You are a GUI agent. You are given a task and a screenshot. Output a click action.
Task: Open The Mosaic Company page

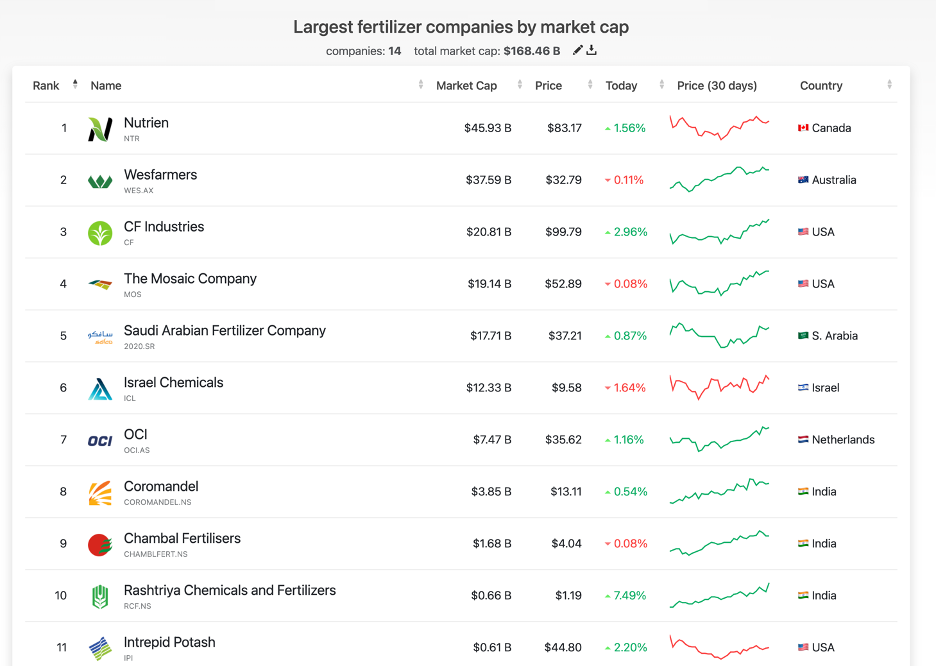(190, 279)
